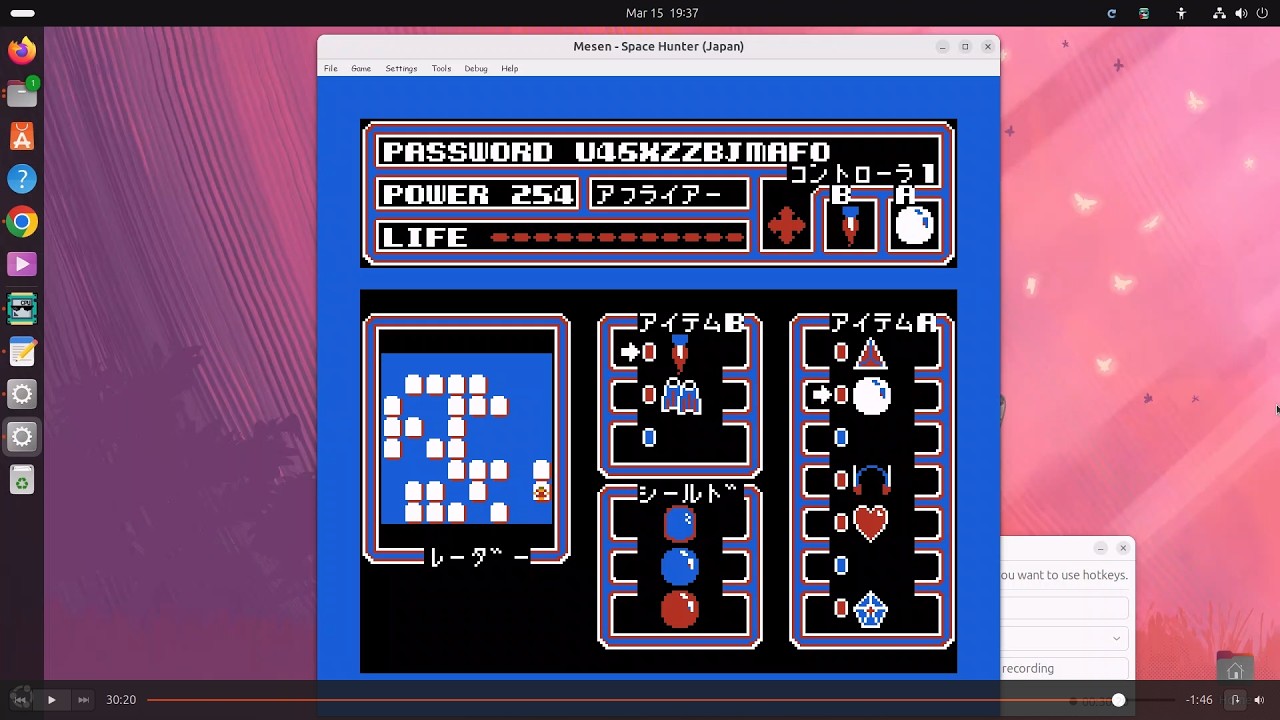Click the red D-pad cross controller icon
1280x720 pixels.
click(786, 225)
